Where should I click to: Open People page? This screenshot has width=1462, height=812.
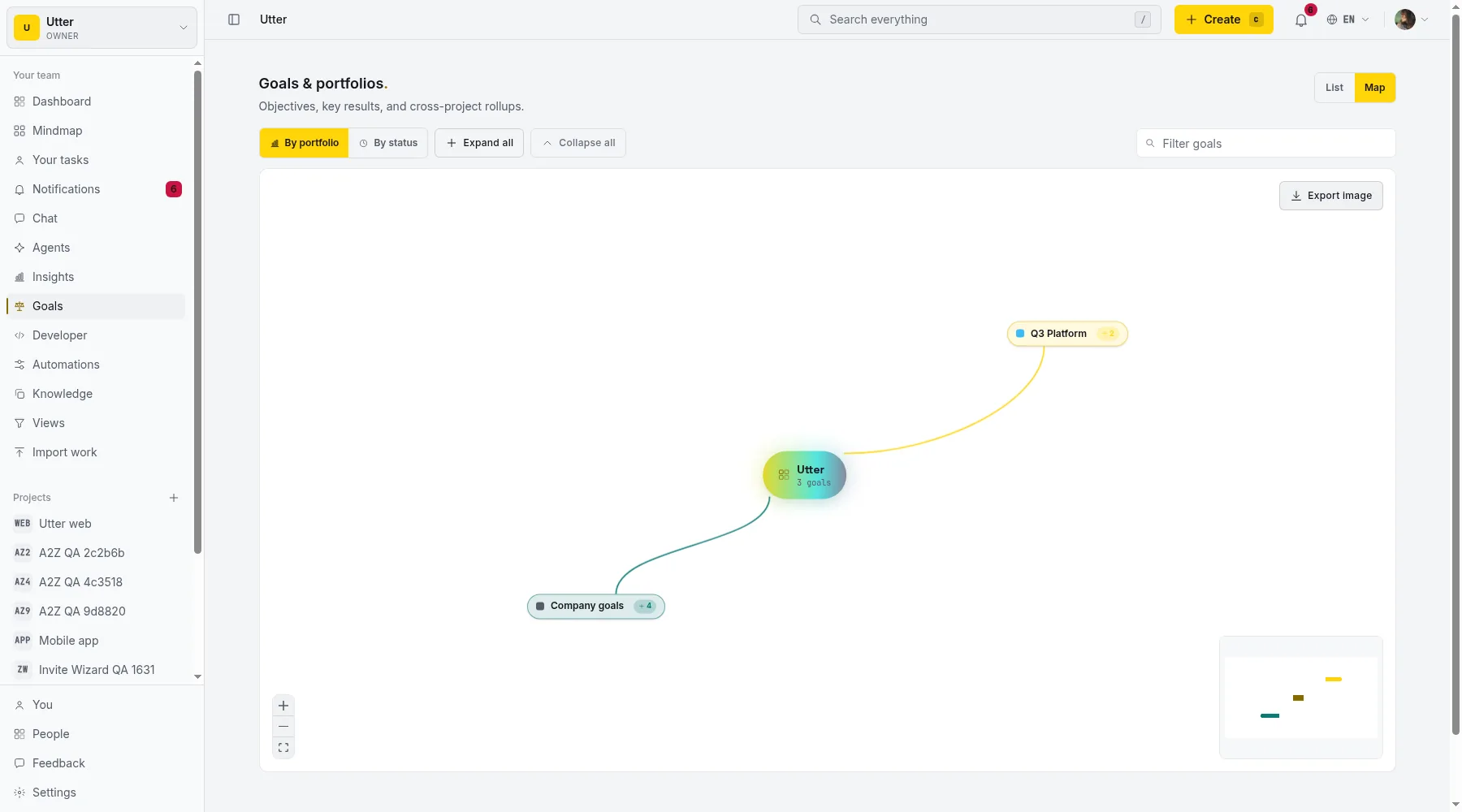click(x=96, y=734)
